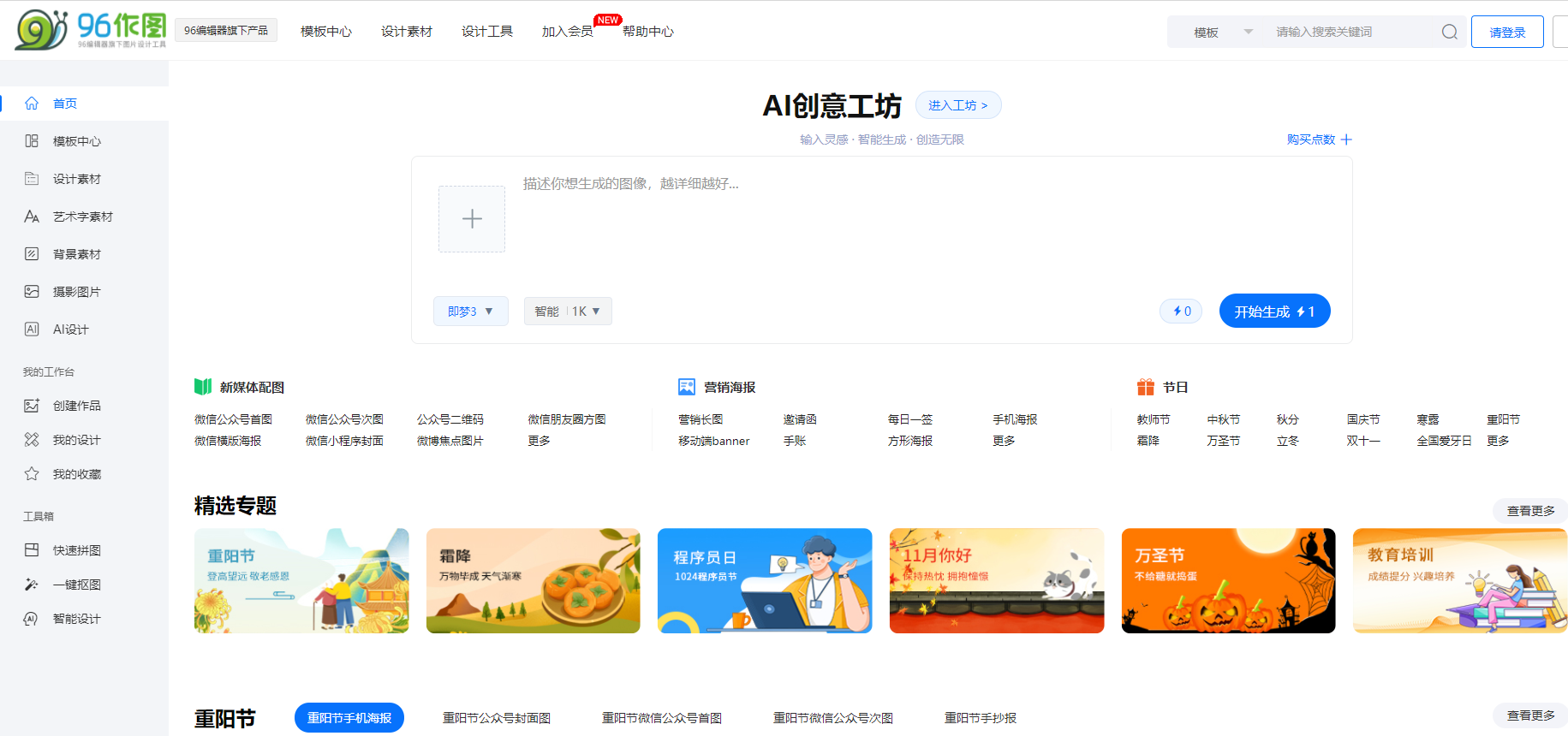The height and width of the screenshot is (736, 1568).
Task: Click the 我的设计 sidebar icon
Action: (x=32, y=440)
